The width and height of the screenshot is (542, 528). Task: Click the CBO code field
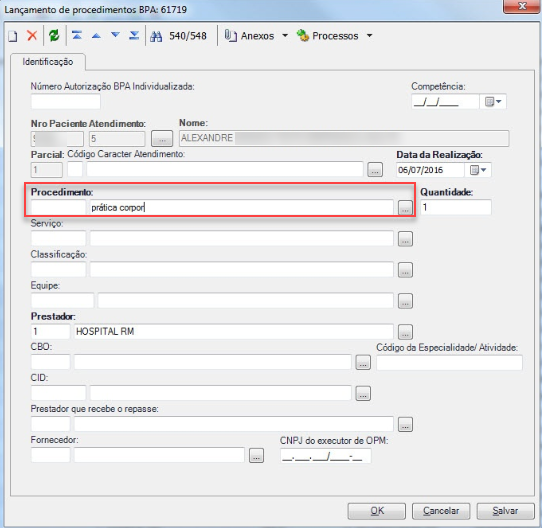point(50,362)
